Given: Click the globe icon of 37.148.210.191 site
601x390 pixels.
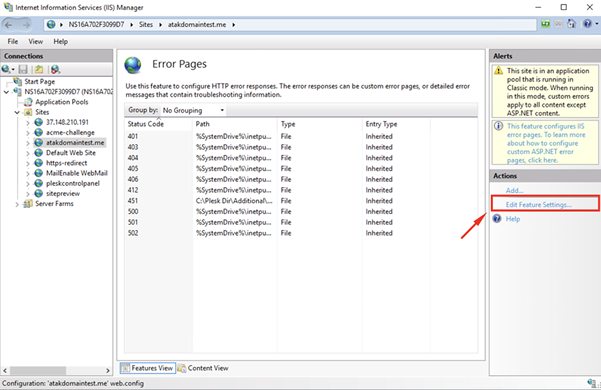Looking at the screenshot, I should pos(39,122).
